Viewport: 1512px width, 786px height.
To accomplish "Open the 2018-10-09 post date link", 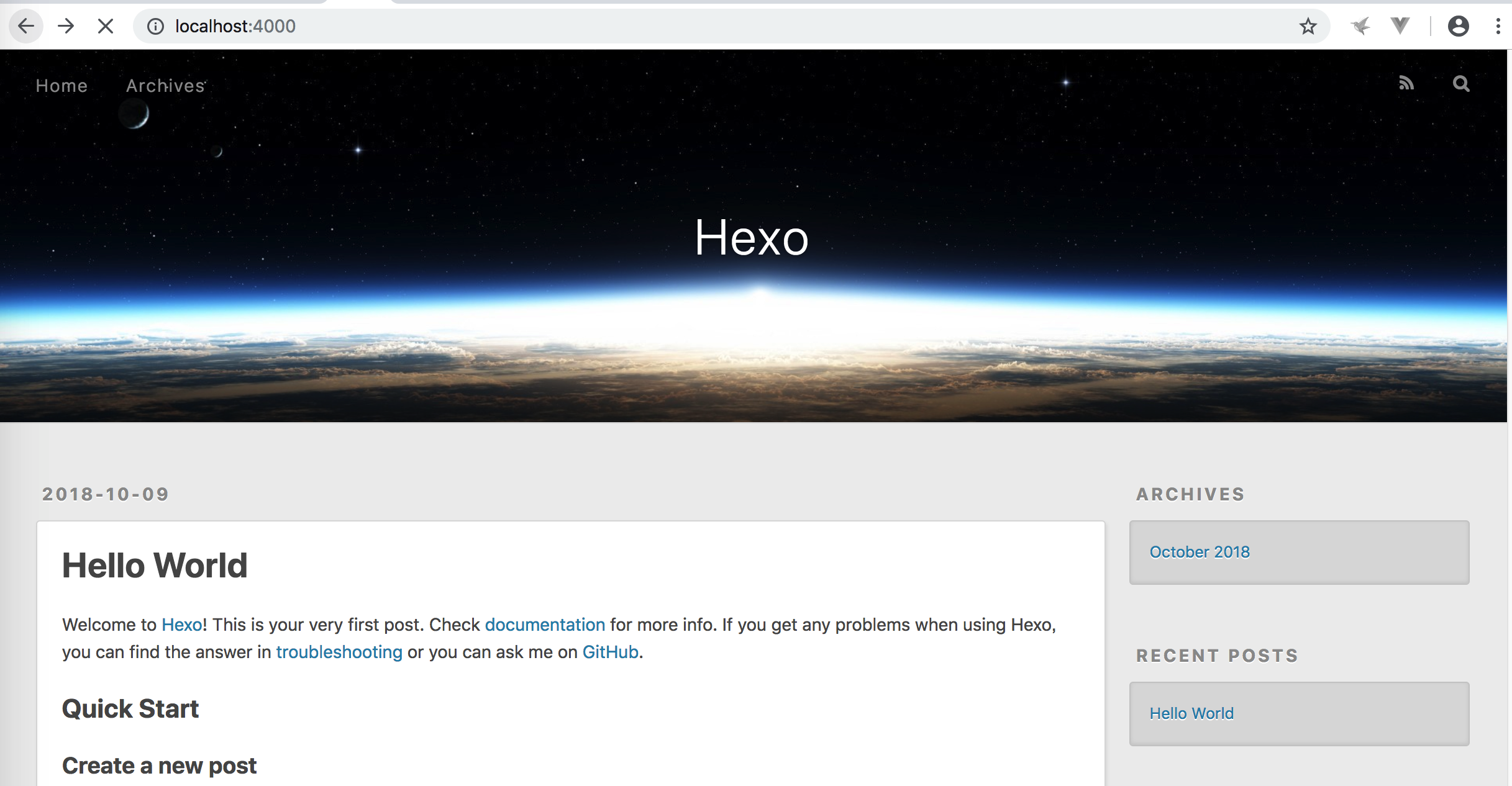I will (106, 494).
